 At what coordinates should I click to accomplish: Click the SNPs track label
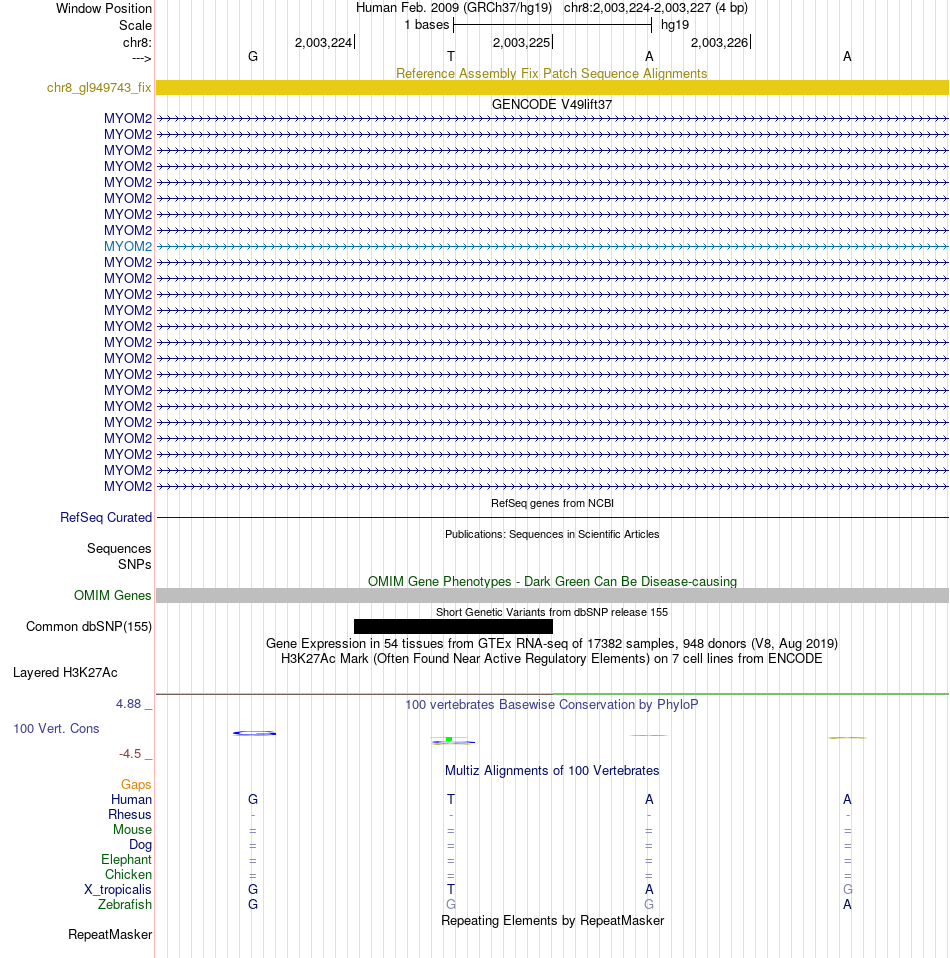click(134, 564)
